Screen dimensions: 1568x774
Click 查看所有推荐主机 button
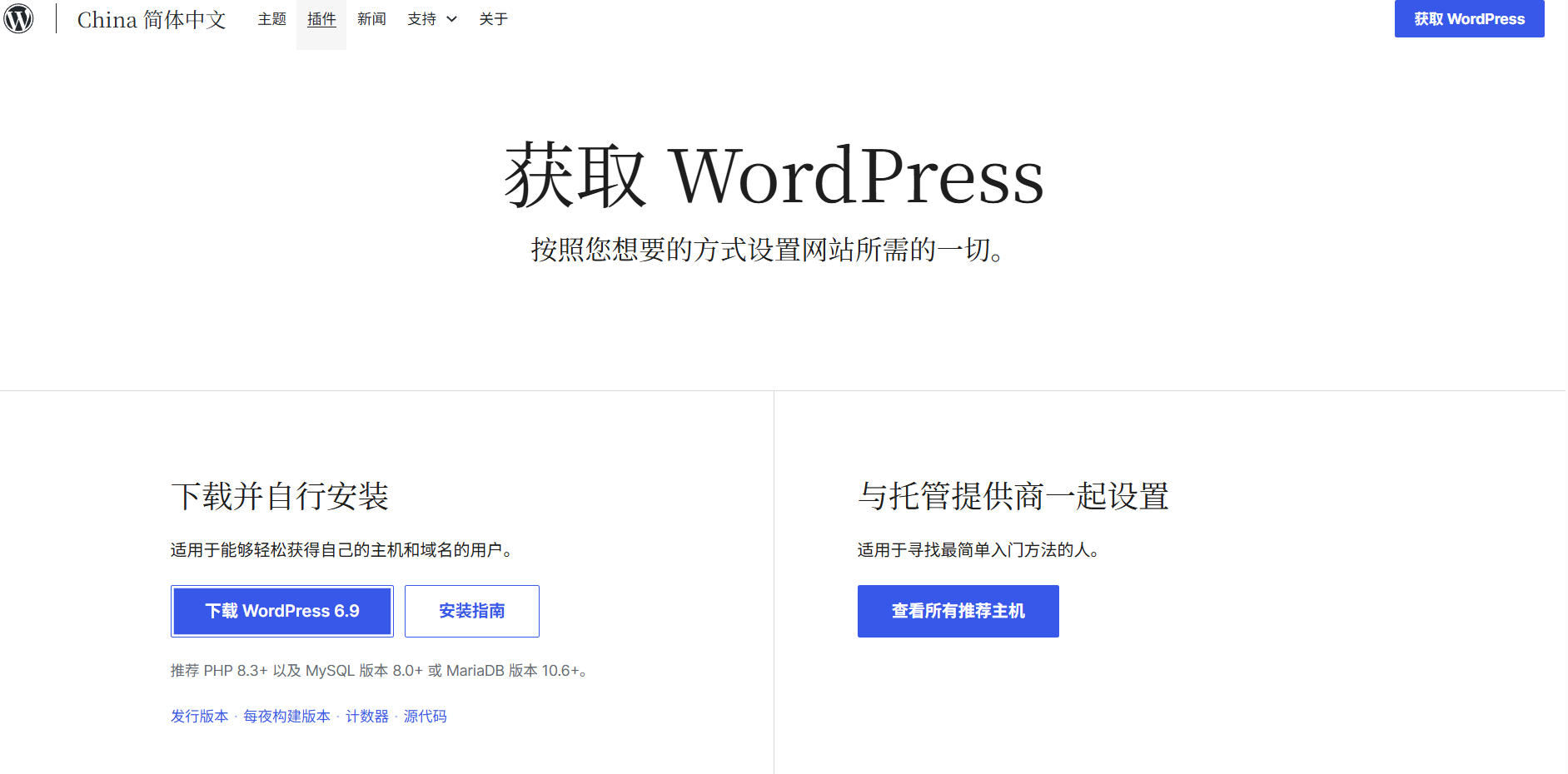coord(958,611)
